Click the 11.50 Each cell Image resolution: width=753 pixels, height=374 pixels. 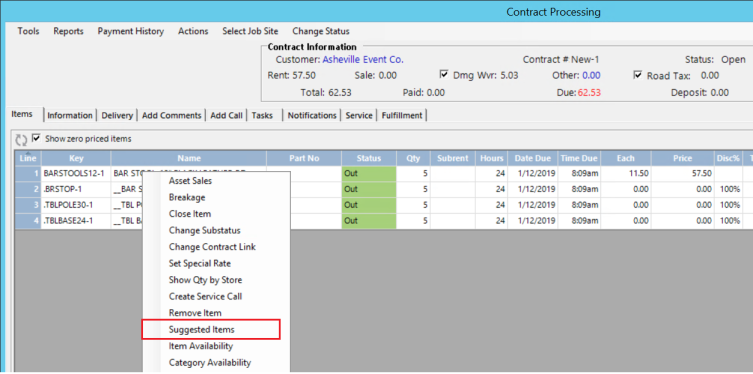(626, 173)
